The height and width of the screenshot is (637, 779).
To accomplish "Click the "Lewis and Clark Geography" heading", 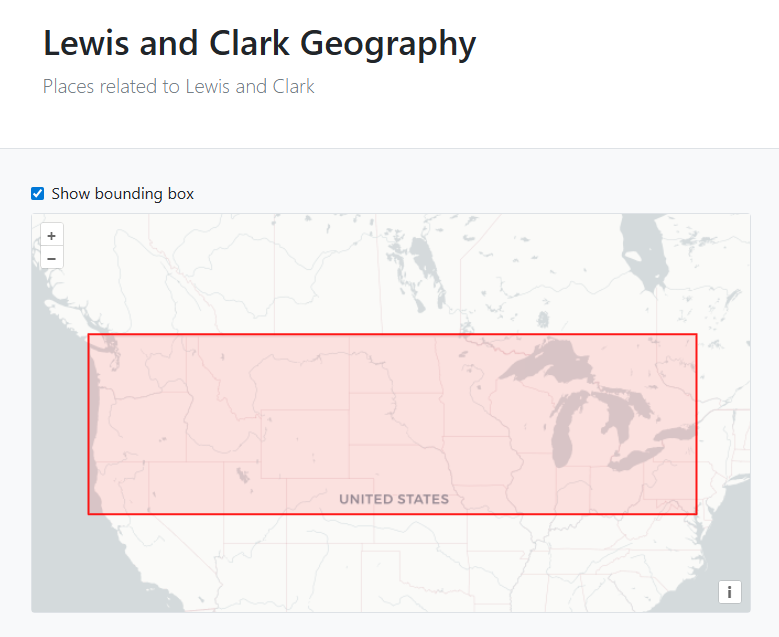I will tap(259, 44).
